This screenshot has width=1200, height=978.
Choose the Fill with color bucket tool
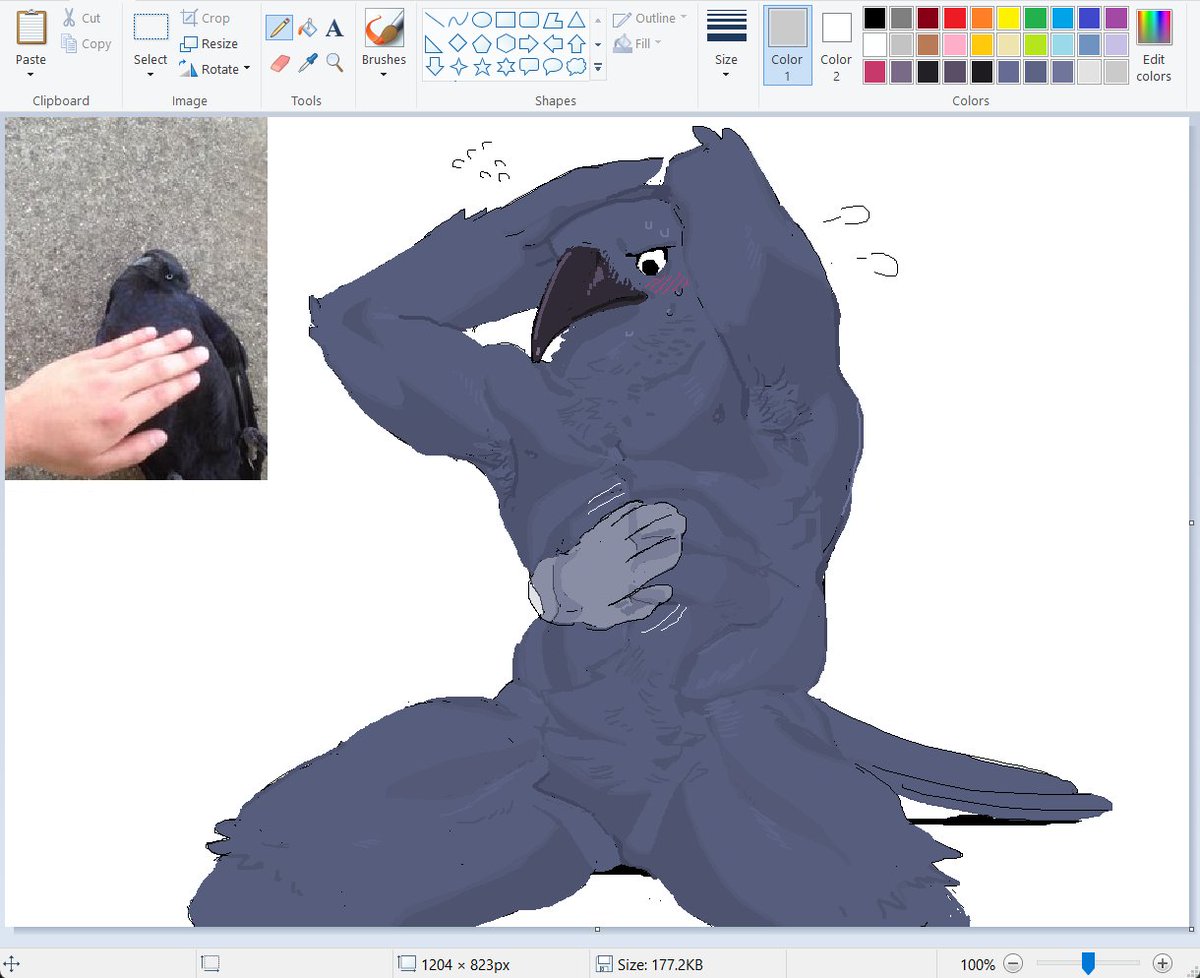click(x=307, y=28)
